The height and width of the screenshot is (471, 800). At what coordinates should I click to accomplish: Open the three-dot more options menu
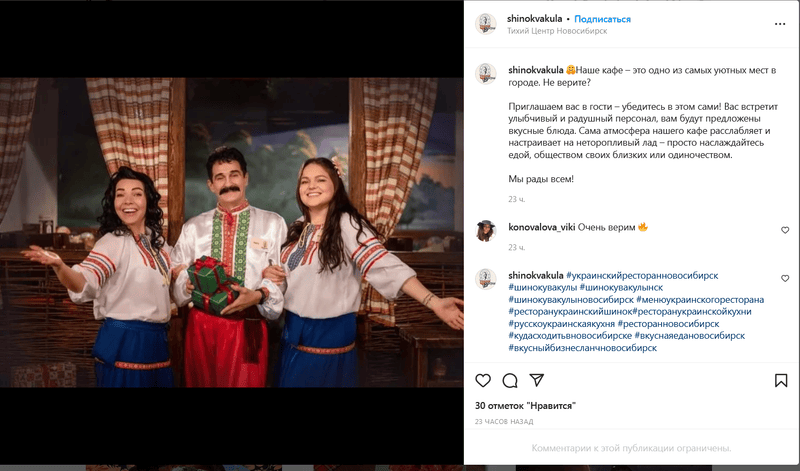click(780, 24)
